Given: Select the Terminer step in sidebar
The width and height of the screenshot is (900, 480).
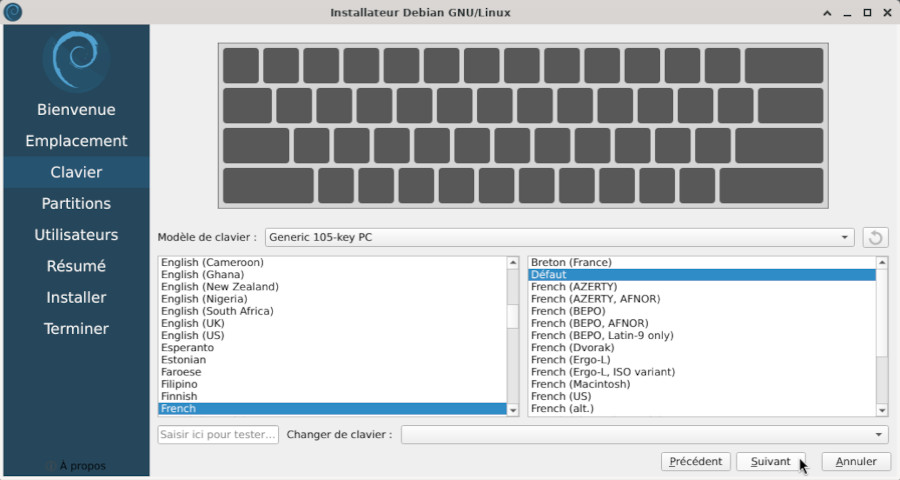Looking at the screenshot, I should tap(76, 328).
